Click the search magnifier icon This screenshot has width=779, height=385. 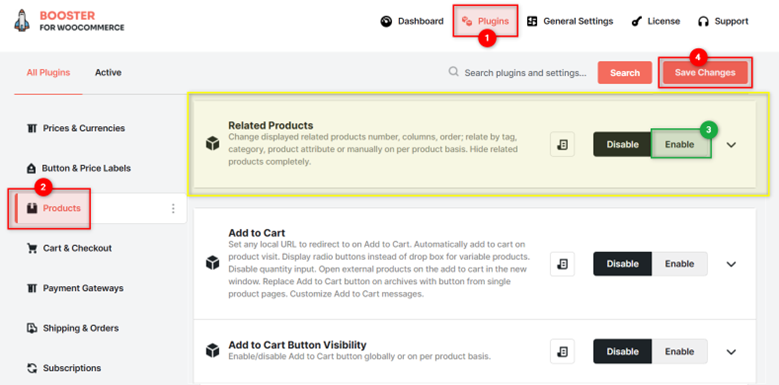453,72
